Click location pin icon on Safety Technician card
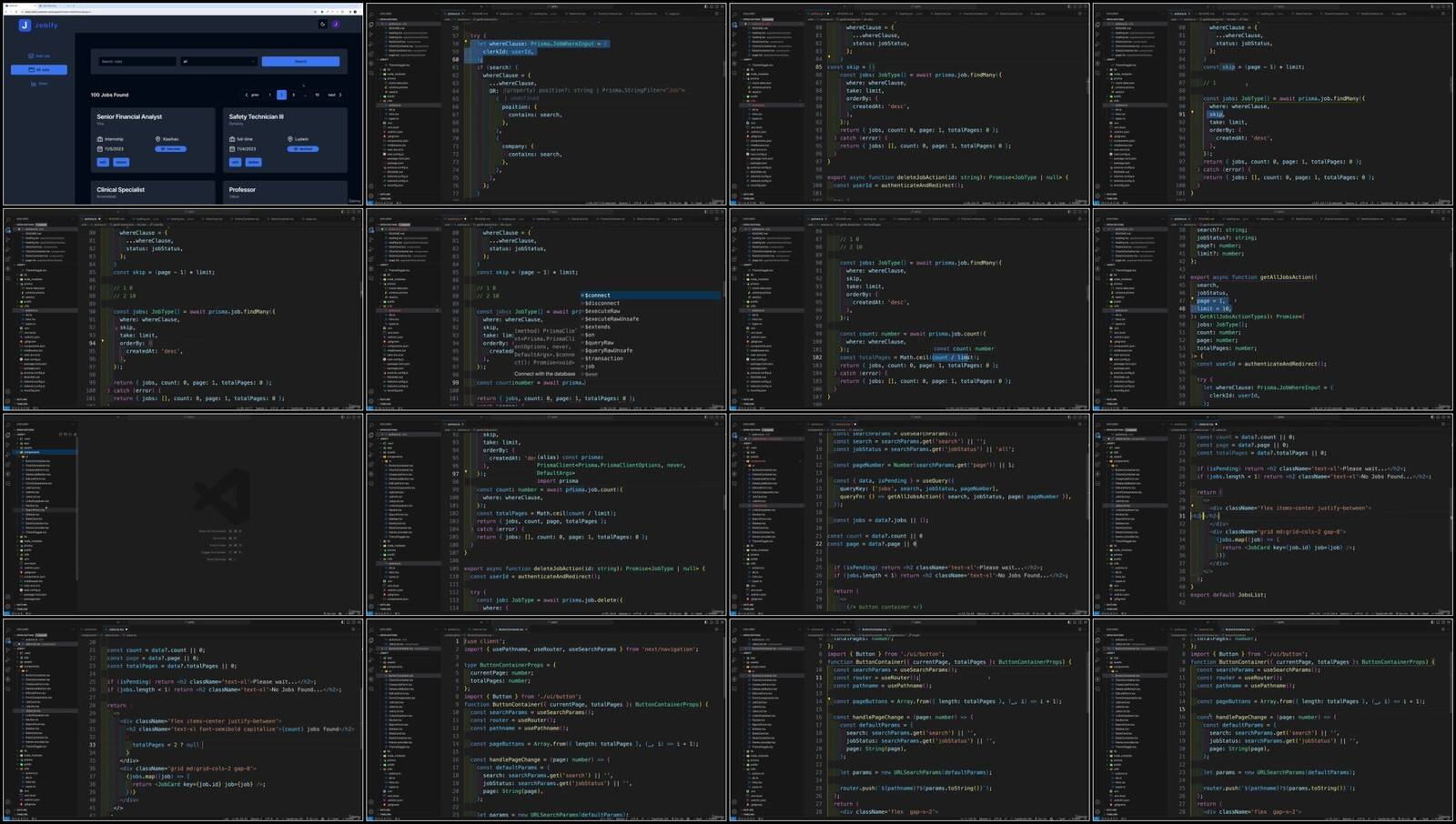The width and height of the screenshot is (1456, 824). (x=289, y=139)
